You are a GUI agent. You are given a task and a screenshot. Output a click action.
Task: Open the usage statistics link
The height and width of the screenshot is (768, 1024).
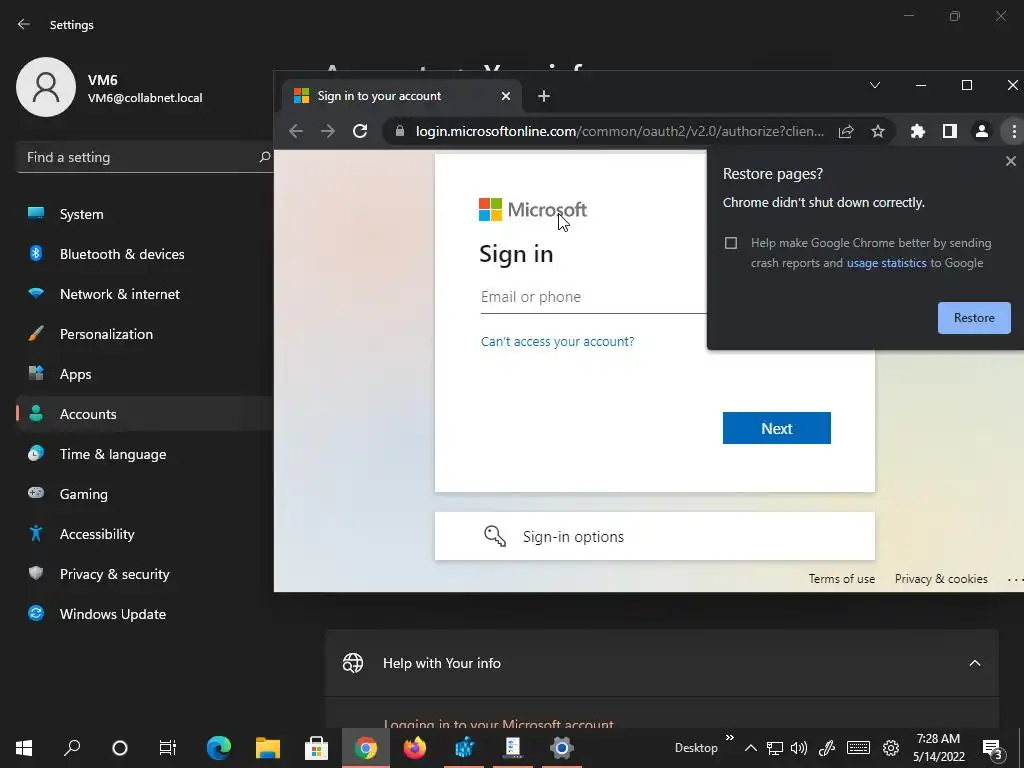886,263
